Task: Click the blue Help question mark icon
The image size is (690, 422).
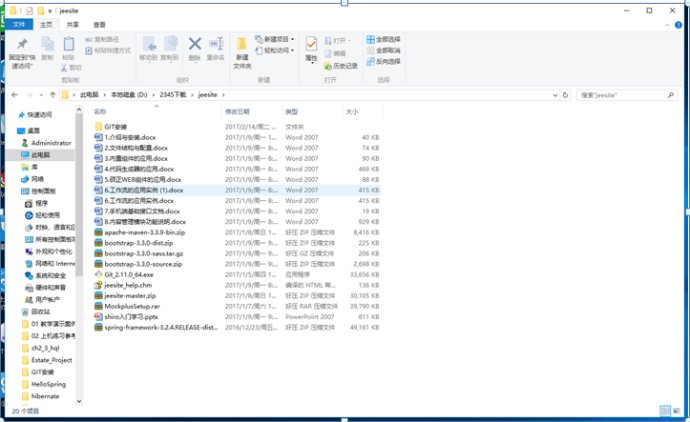Action: point(678,25)
